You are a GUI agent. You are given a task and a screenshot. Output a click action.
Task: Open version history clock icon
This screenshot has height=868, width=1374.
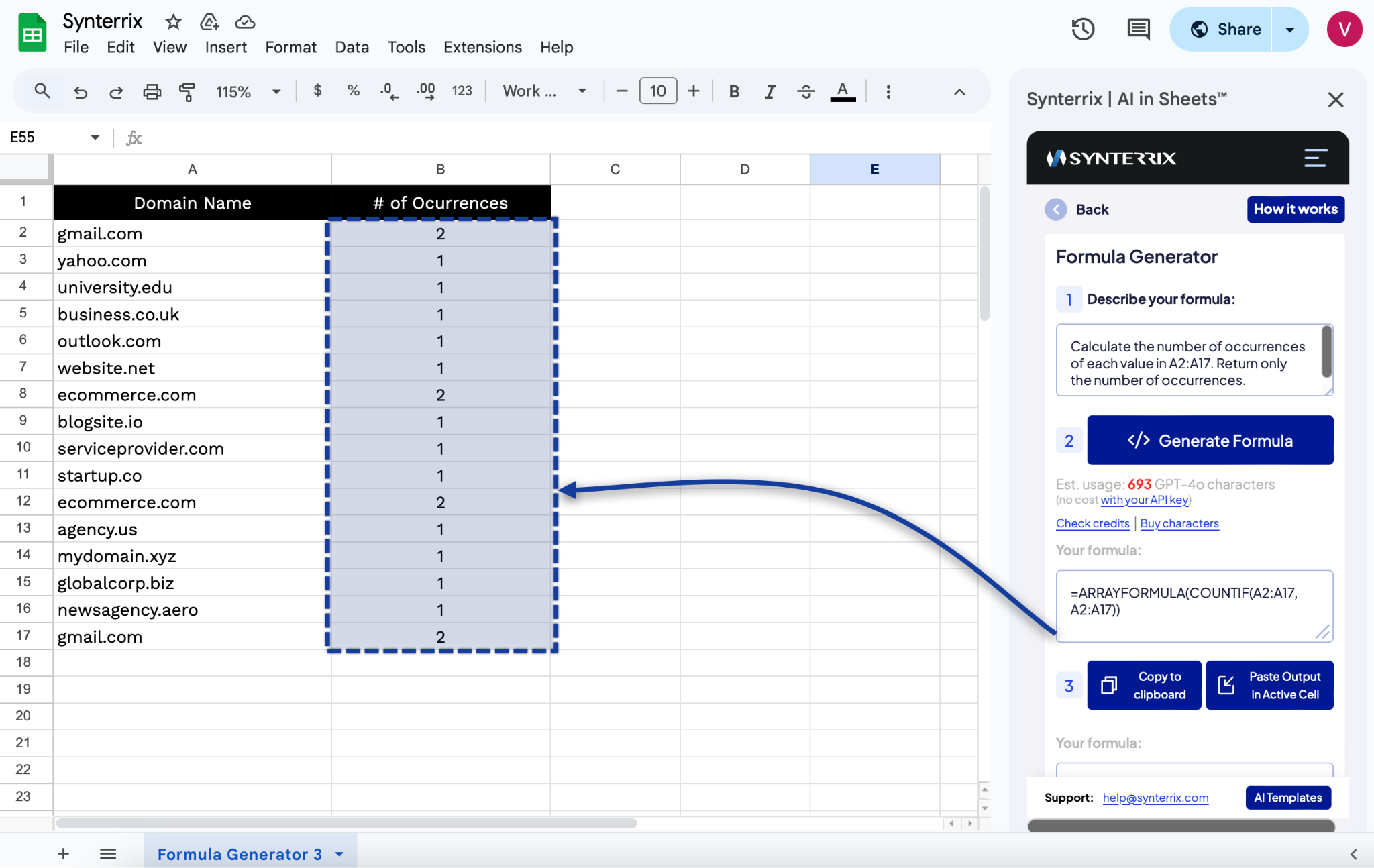point(1083,29)
